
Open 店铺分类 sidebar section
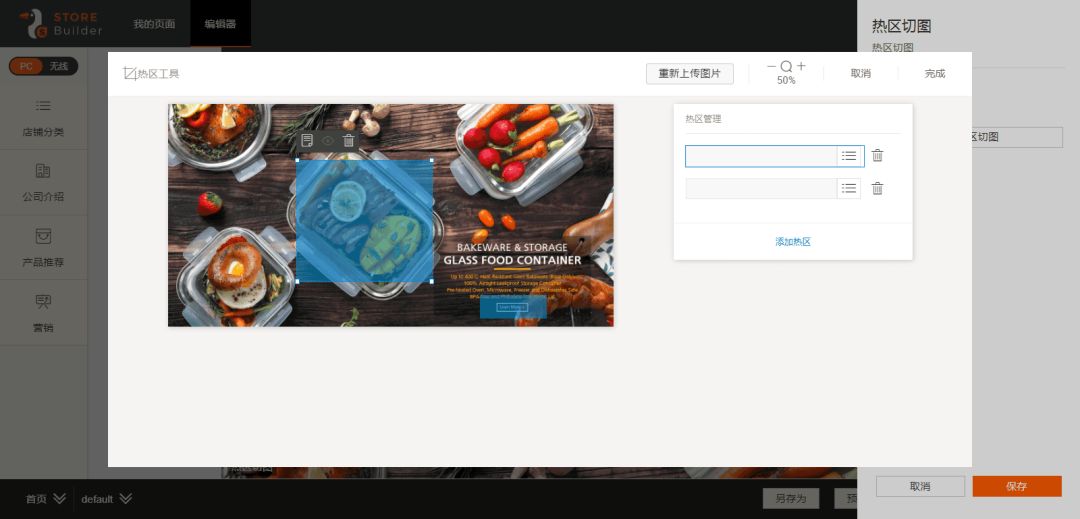[43, 118]
